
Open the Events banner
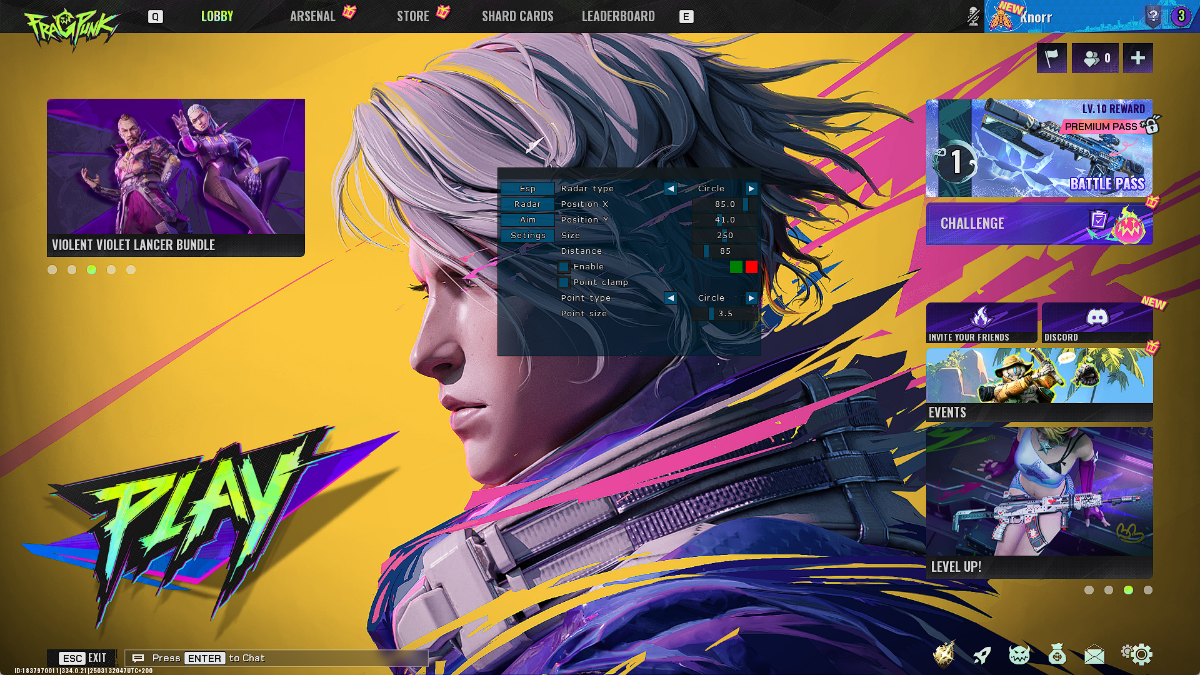pos(1039,384)
